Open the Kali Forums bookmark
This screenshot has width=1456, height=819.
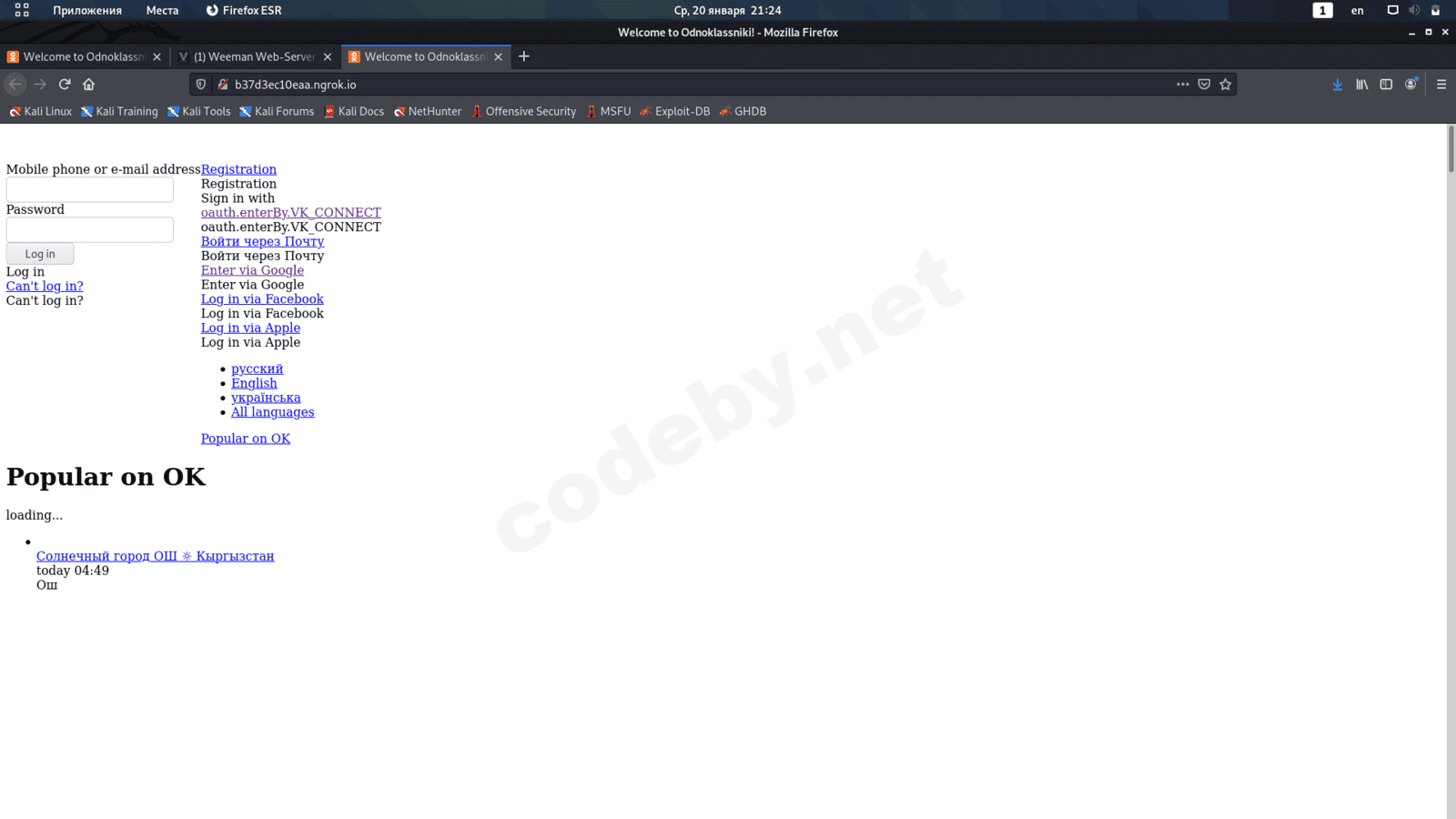(277, 112)
